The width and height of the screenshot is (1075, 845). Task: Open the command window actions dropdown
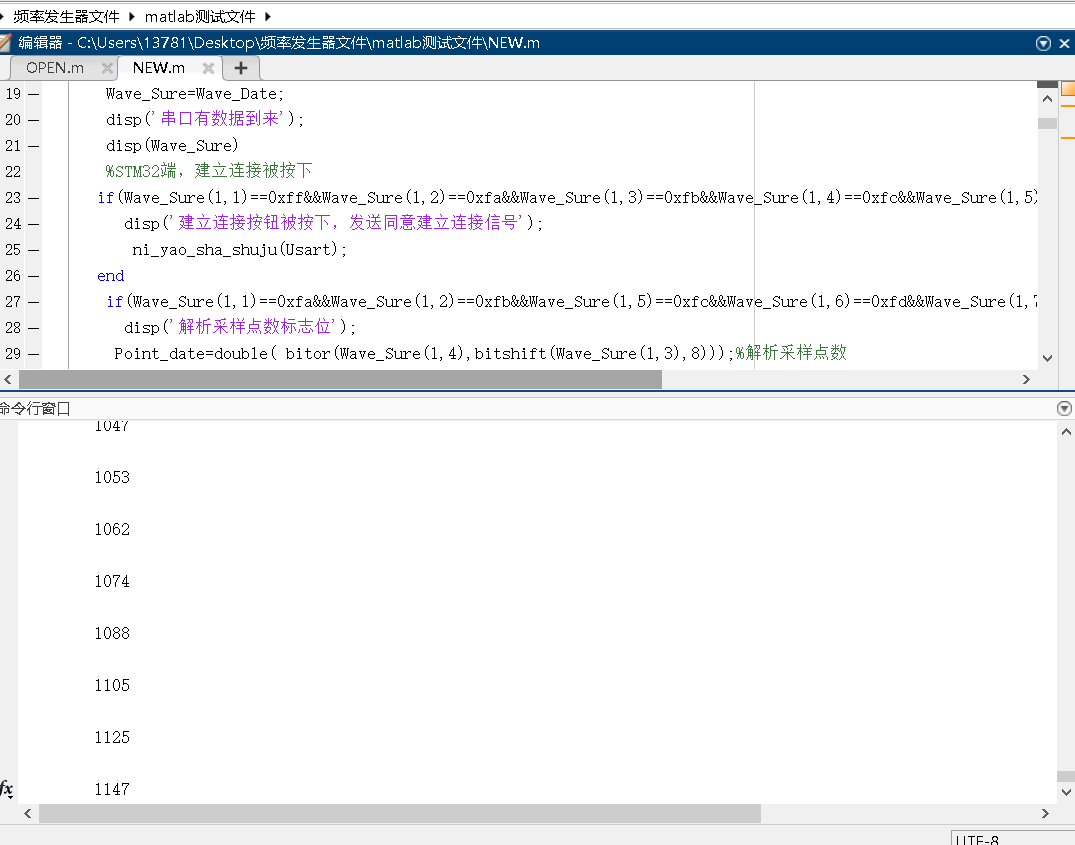click(x=1064, y=408)
